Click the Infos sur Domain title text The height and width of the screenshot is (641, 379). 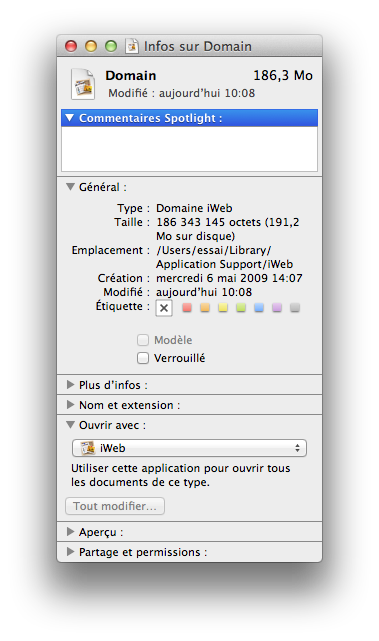tap(198, 47)
